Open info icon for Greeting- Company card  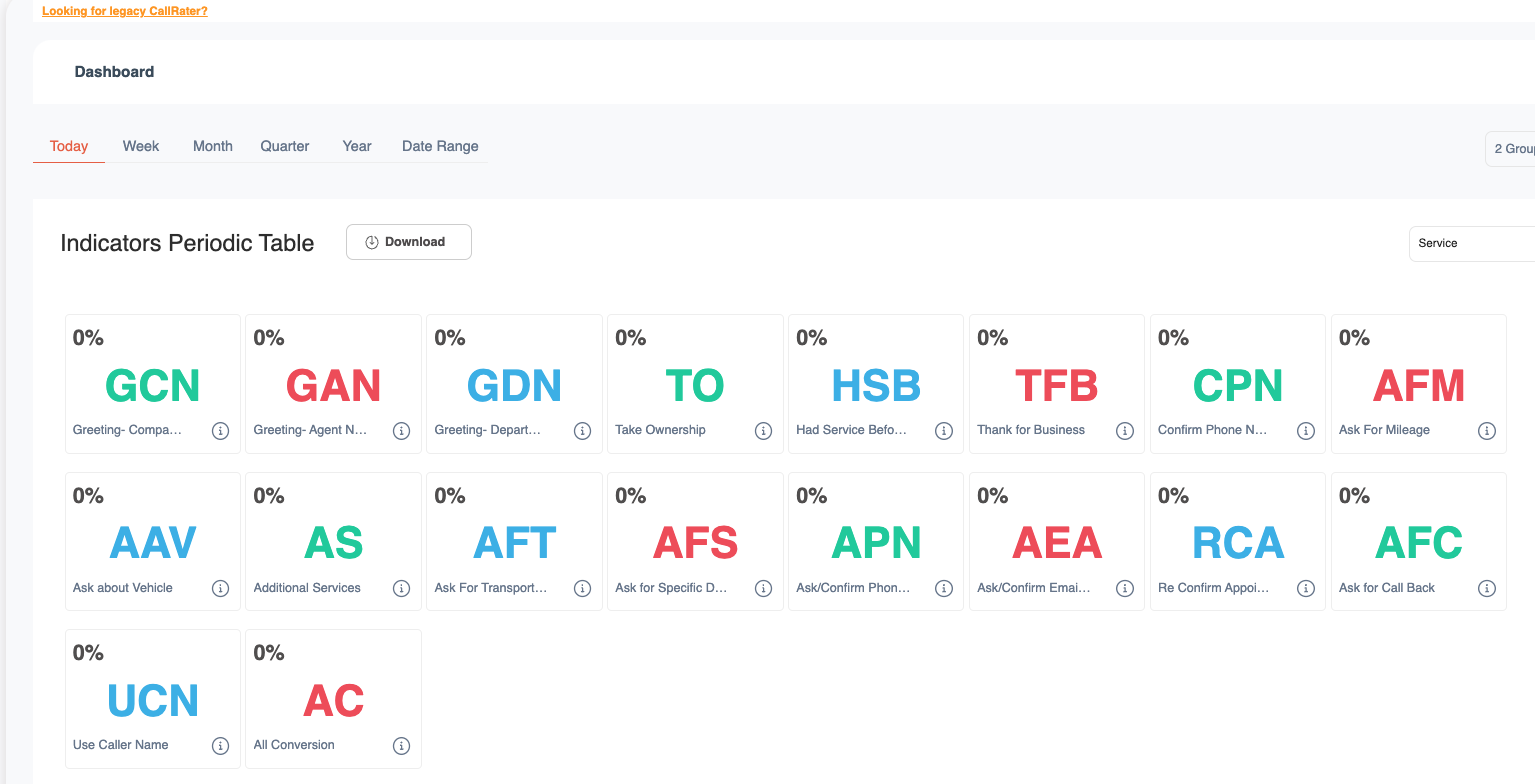[221, 431]
